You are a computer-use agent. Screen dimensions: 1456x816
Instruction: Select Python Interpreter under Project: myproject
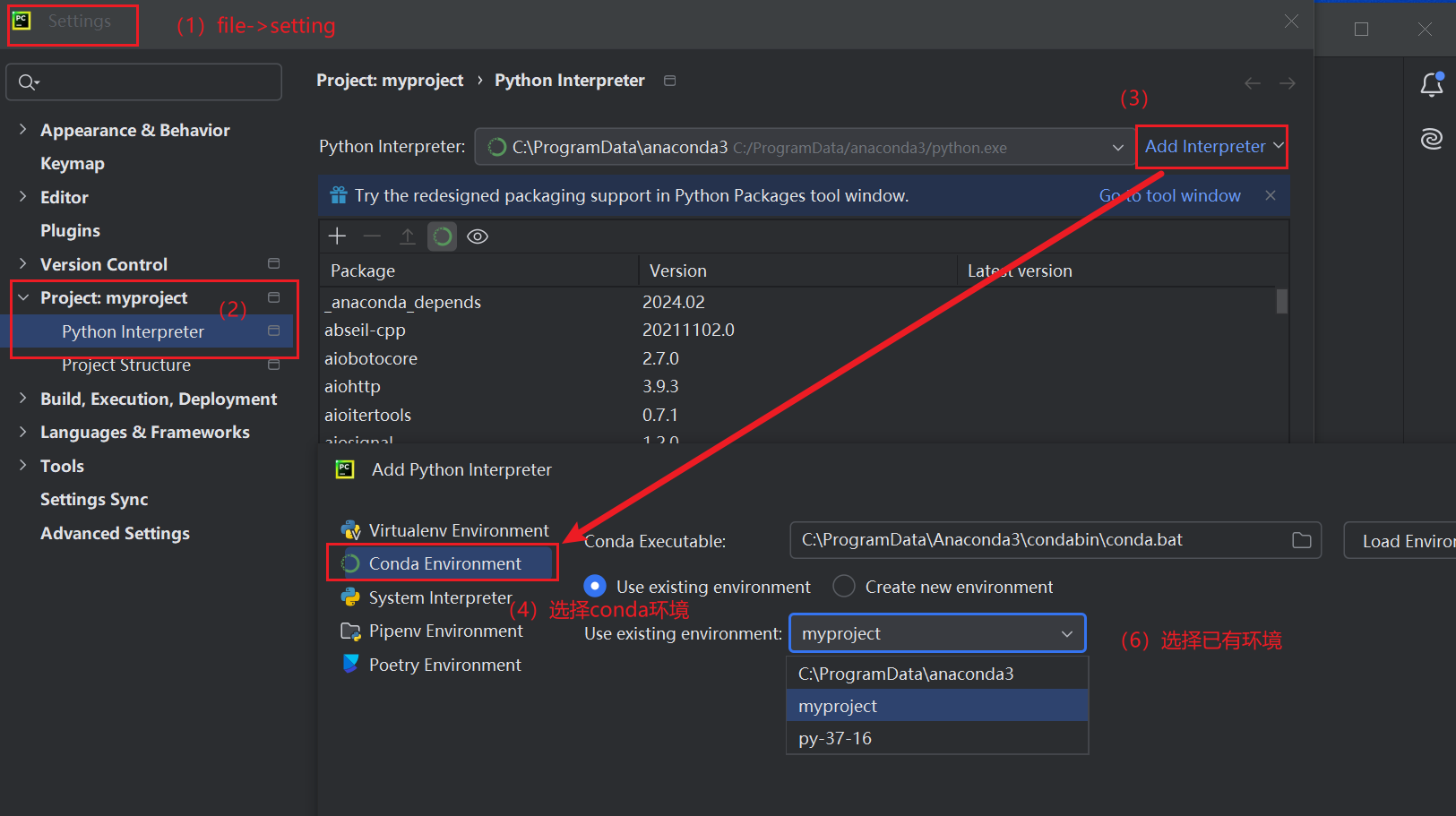coord(133,331)
